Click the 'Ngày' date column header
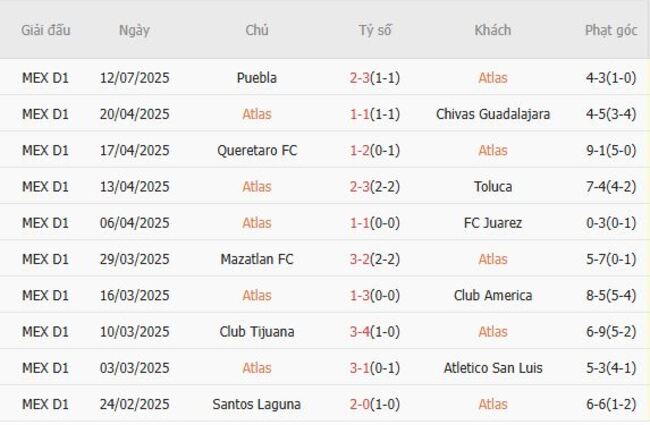 pos(134,30)
